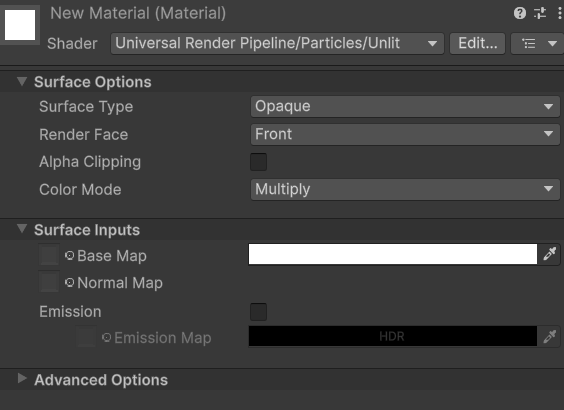Open the material three-dot context menu
The image size is (564, 410).
(559, 13)
